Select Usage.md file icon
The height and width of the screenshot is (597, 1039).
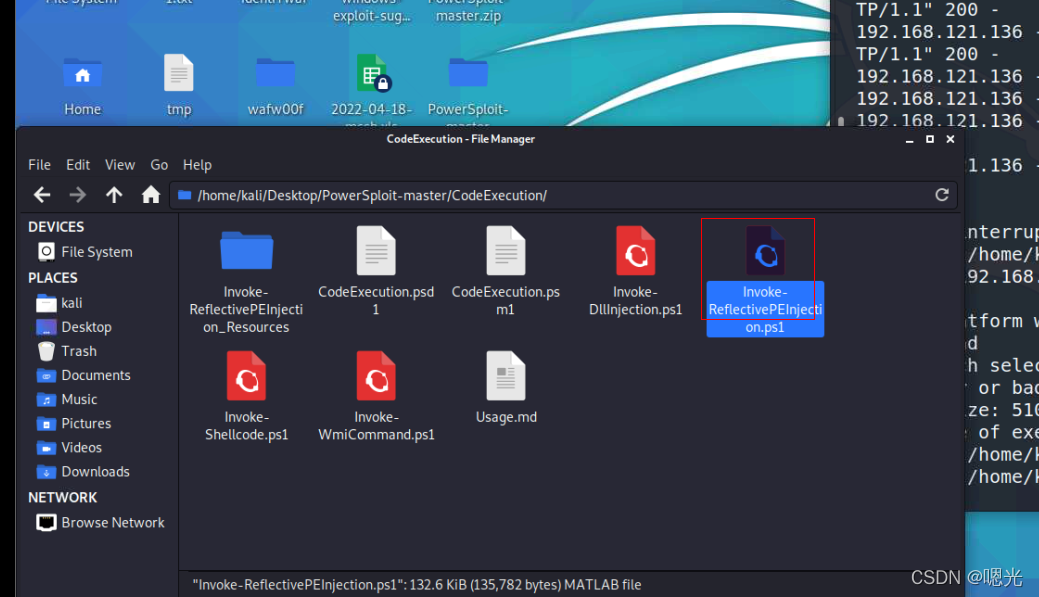pos(506,376)
